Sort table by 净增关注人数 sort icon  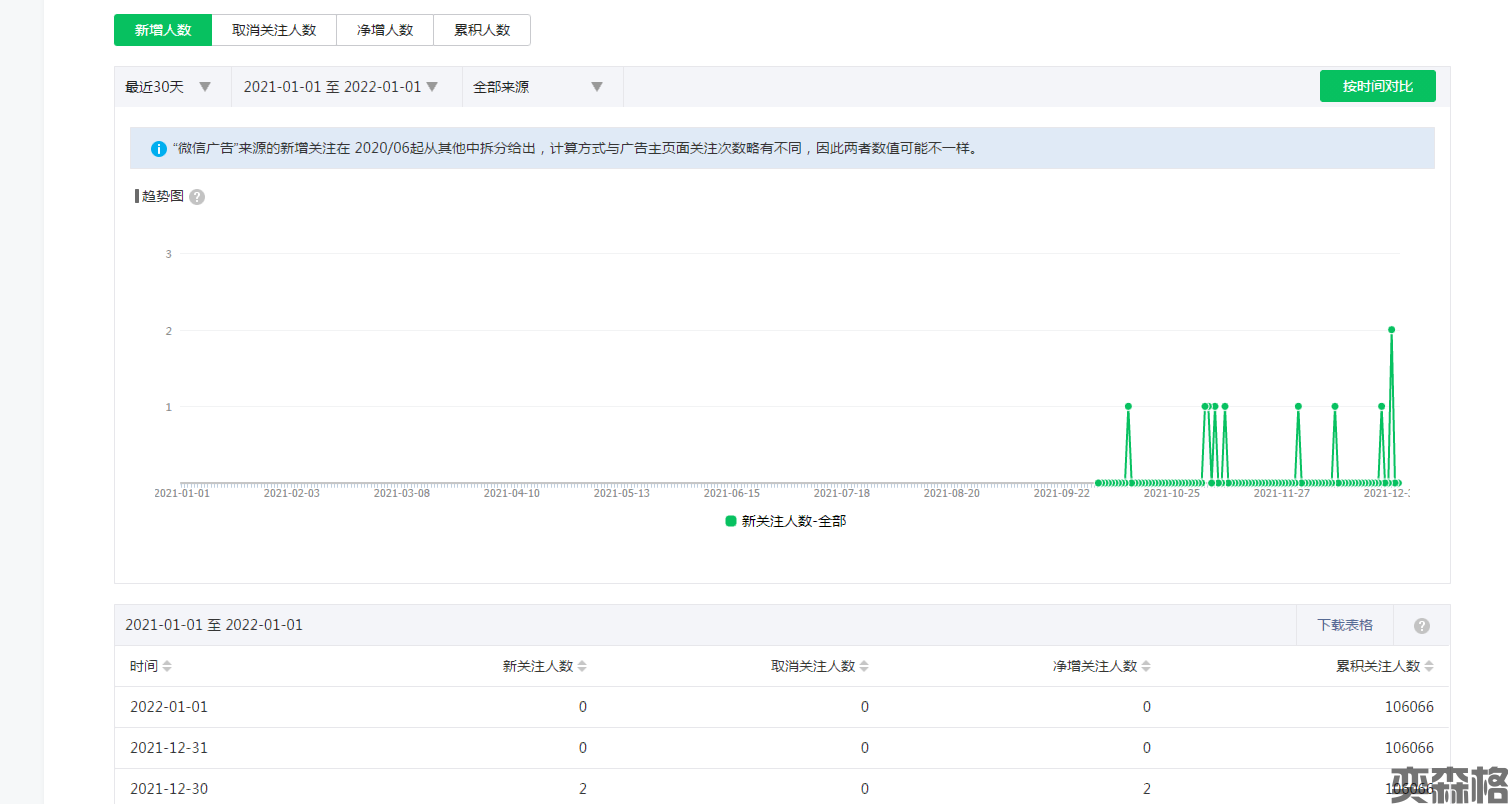pos(1146,667)
